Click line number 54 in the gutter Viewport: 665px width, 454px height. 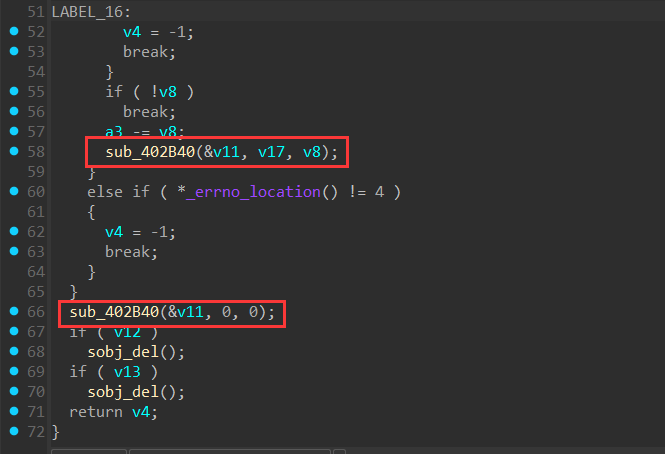[36, 72]
